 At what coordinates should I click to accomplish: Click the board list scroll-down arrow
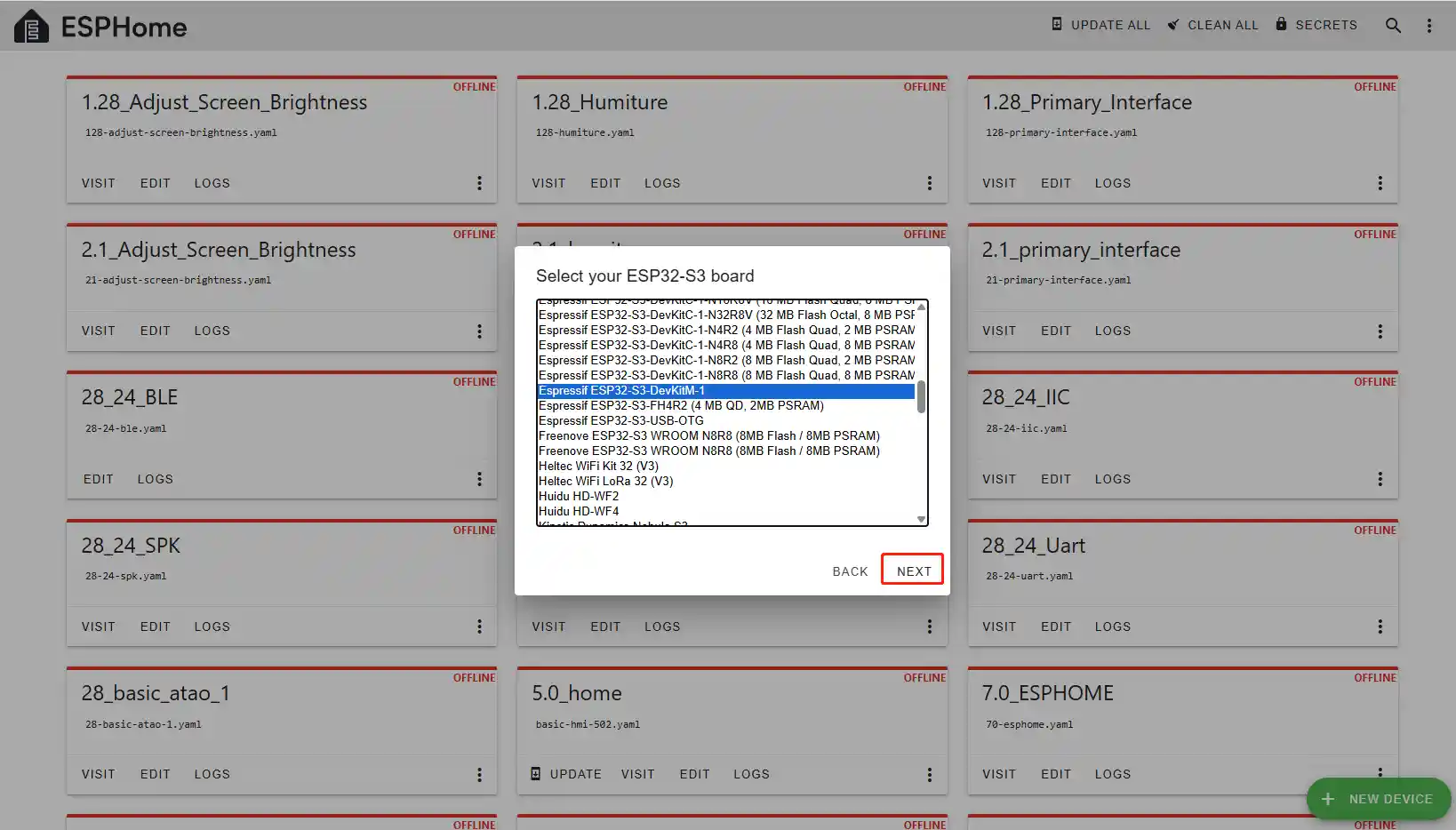tap(921, 519)
